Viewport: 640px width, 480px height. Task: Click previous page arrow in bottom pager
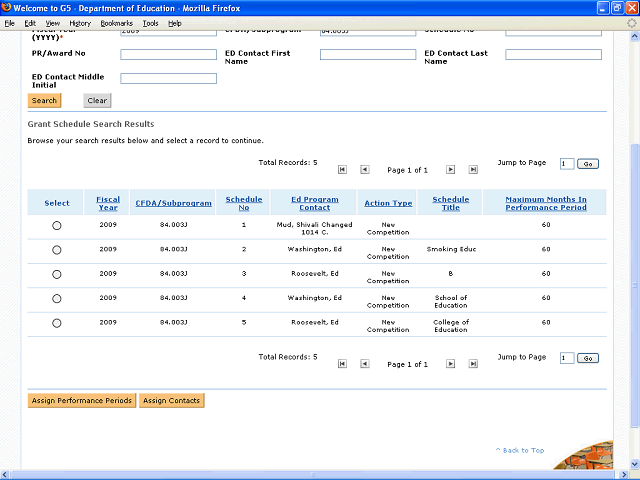point(365,364)
